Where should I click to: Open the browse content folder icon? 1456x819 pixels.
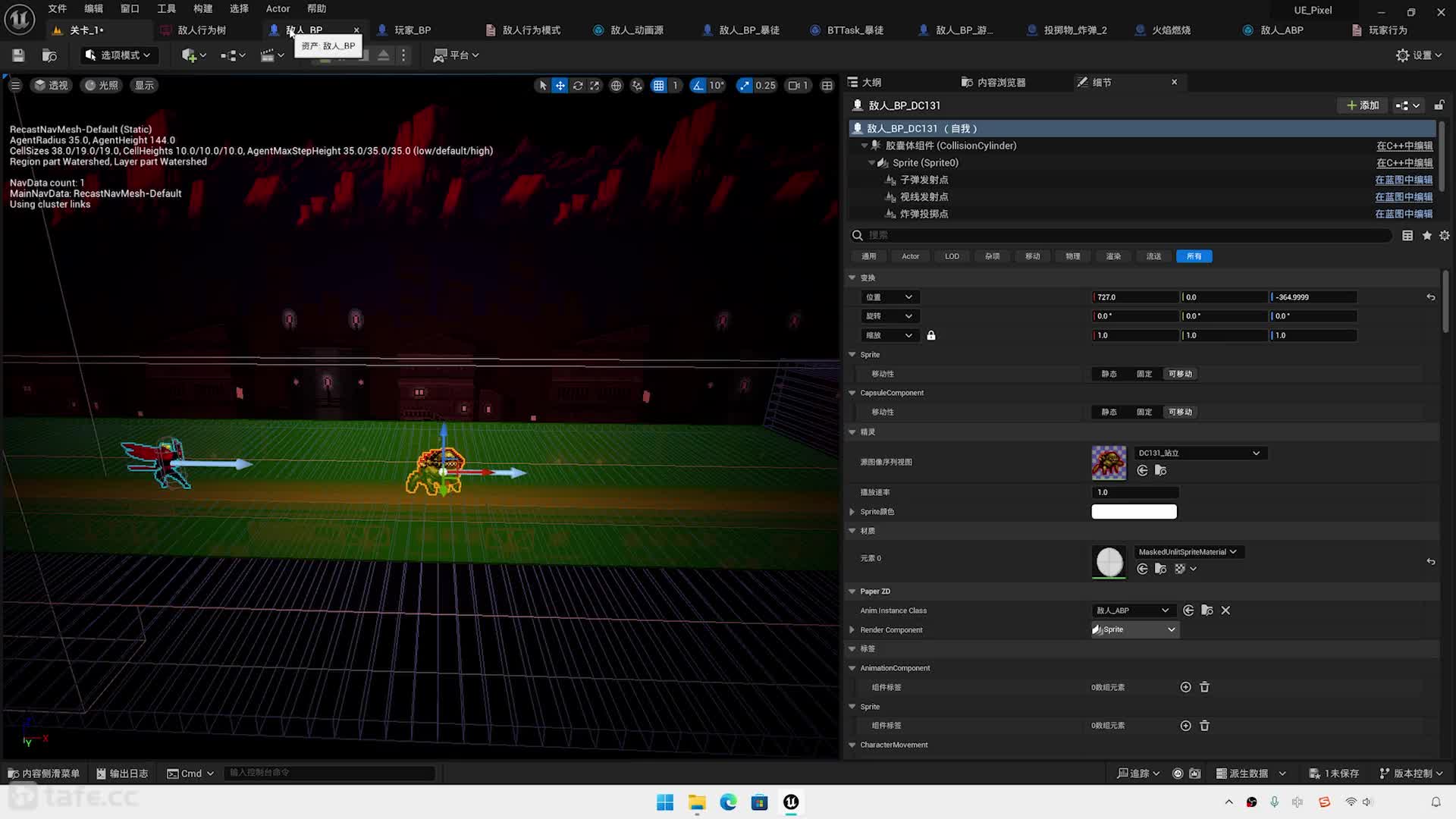coord(49,55)
